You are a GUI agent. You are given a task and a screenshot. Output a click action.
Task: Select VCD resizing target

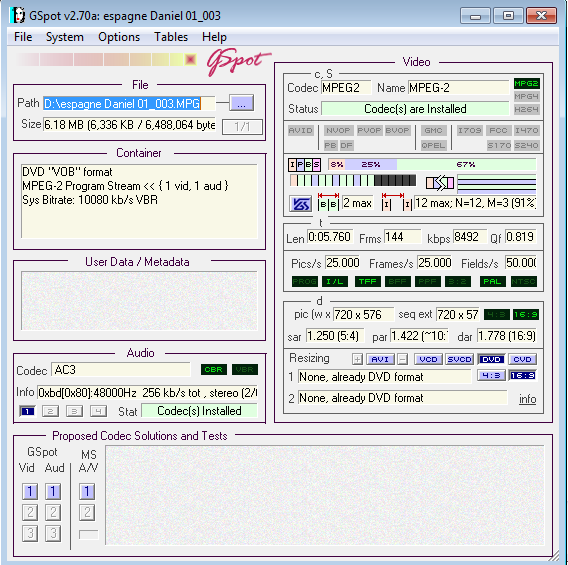click(x=428, y=359)
